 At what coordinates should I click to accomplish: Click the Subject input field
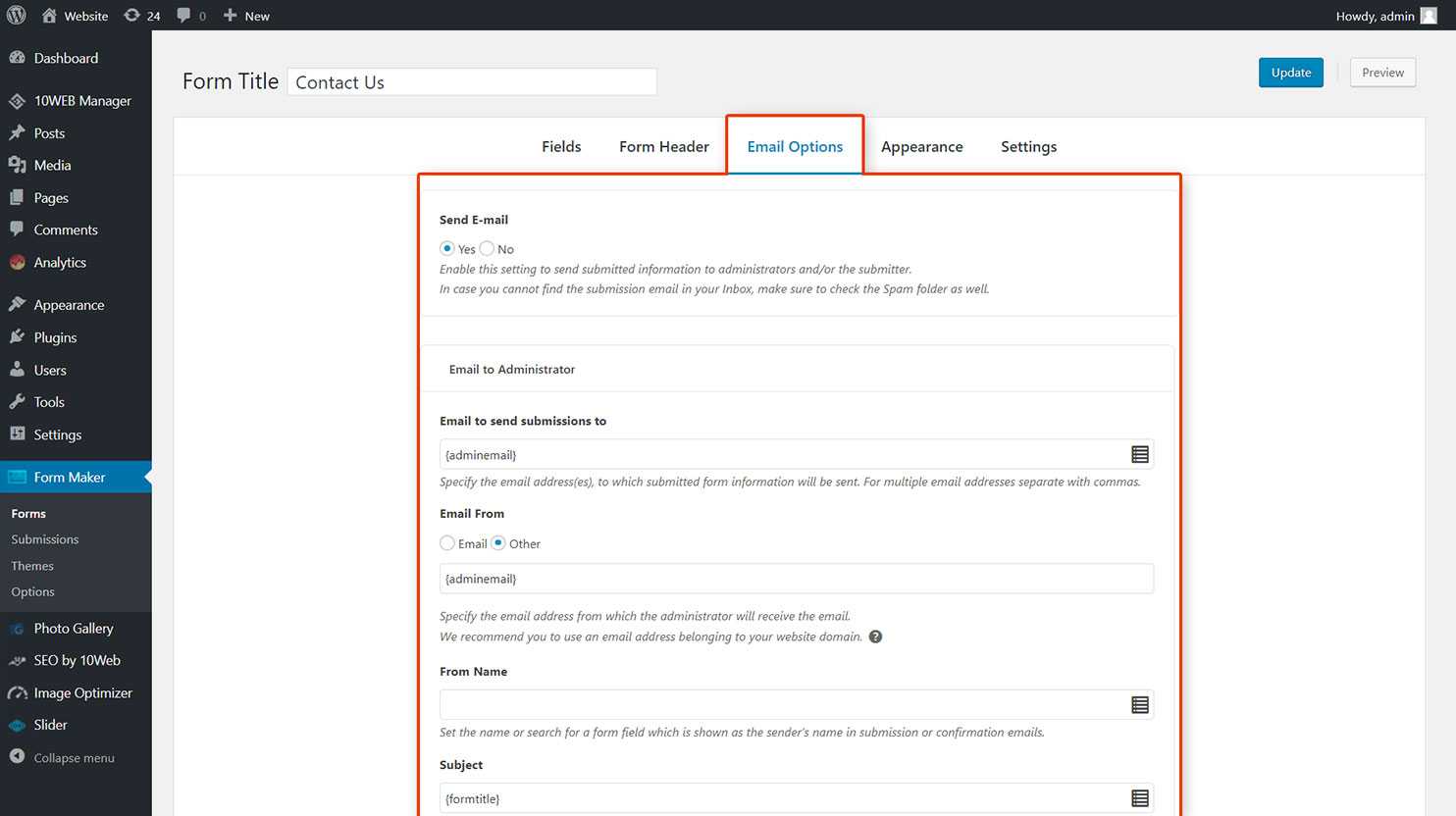[797, 798]
